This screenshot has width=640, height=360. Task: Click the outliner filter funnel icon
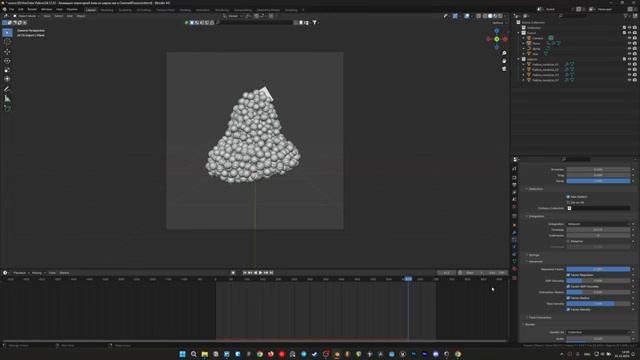[626, 16]
